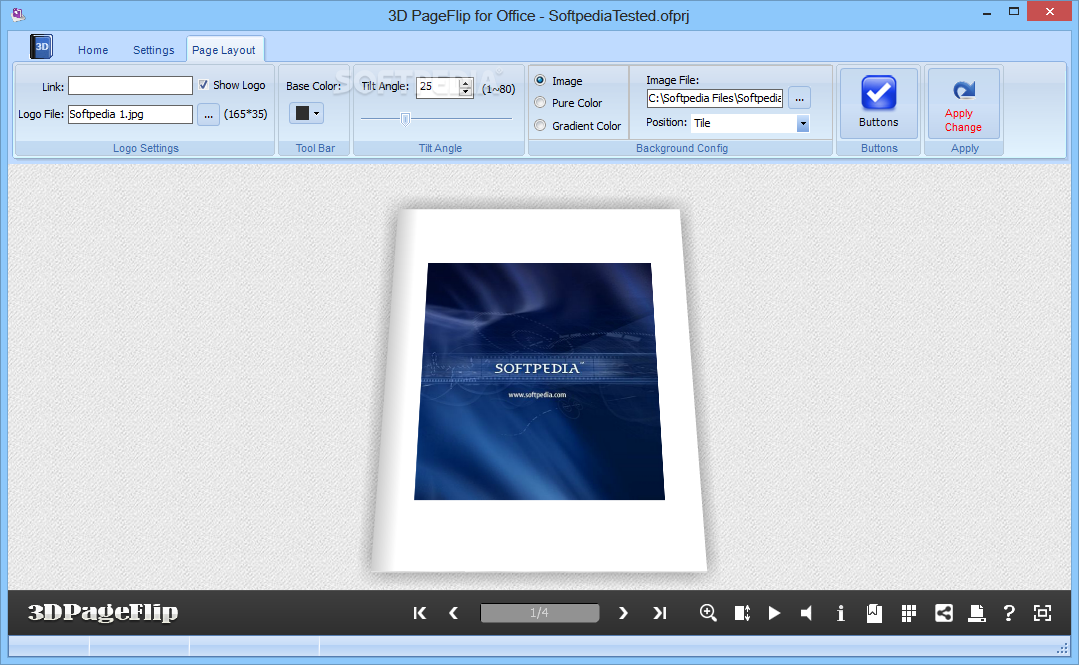Click the book tilt adjust icon
The height and width of the screenshot is (665, 1079).
point(742,613)
